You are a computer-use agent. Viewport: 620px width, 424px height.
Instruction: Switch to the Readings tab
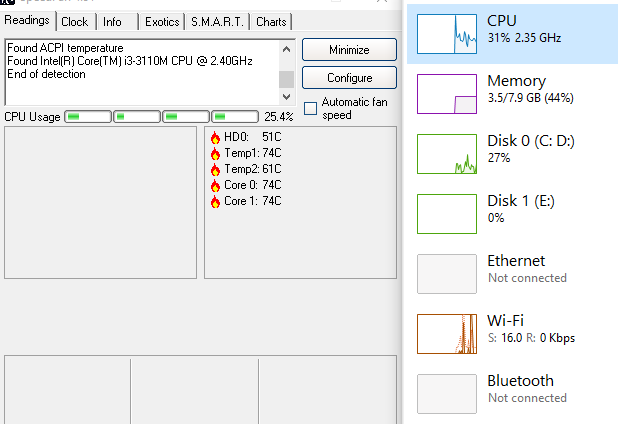point(27,20)
